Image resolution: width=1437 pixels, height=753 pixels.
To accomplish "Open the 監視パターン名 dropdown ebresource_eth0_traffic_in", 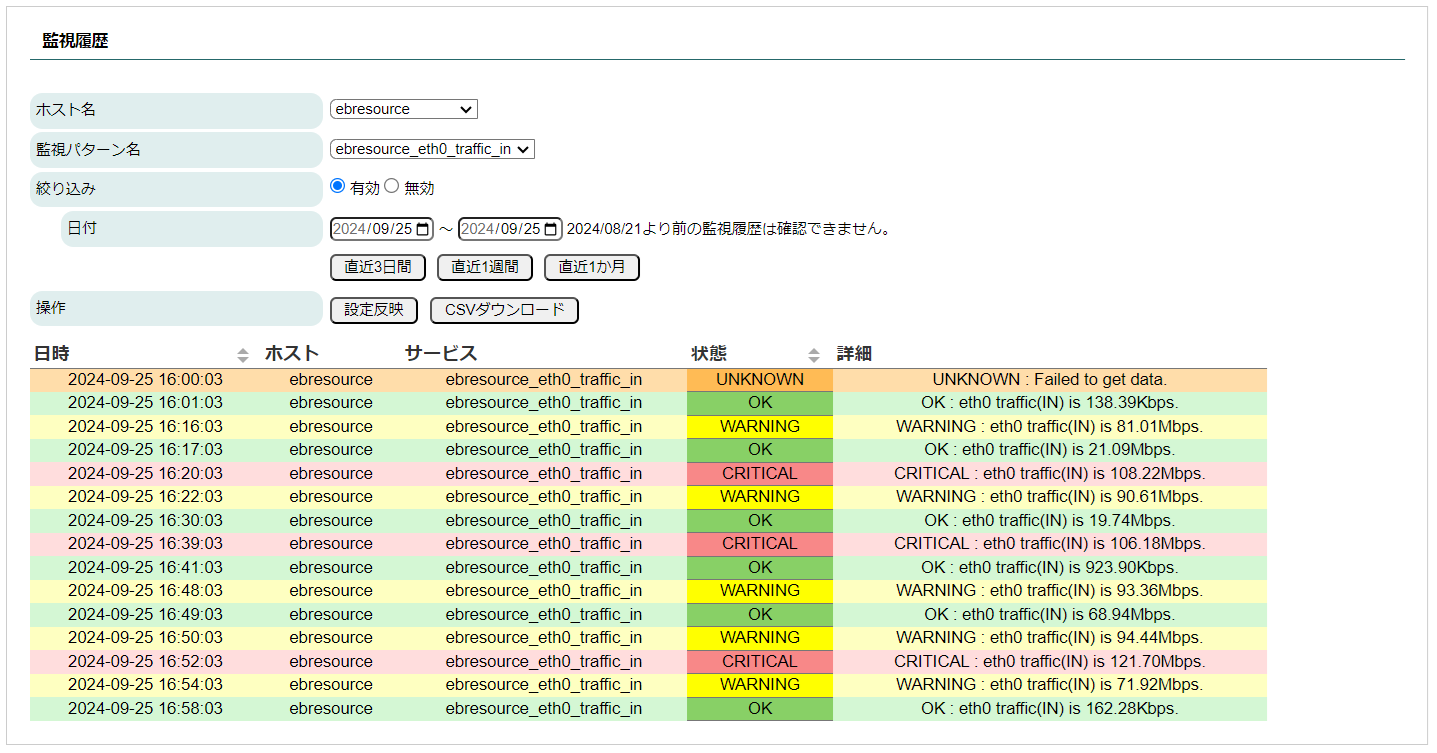I will click(x=432, y=149).
